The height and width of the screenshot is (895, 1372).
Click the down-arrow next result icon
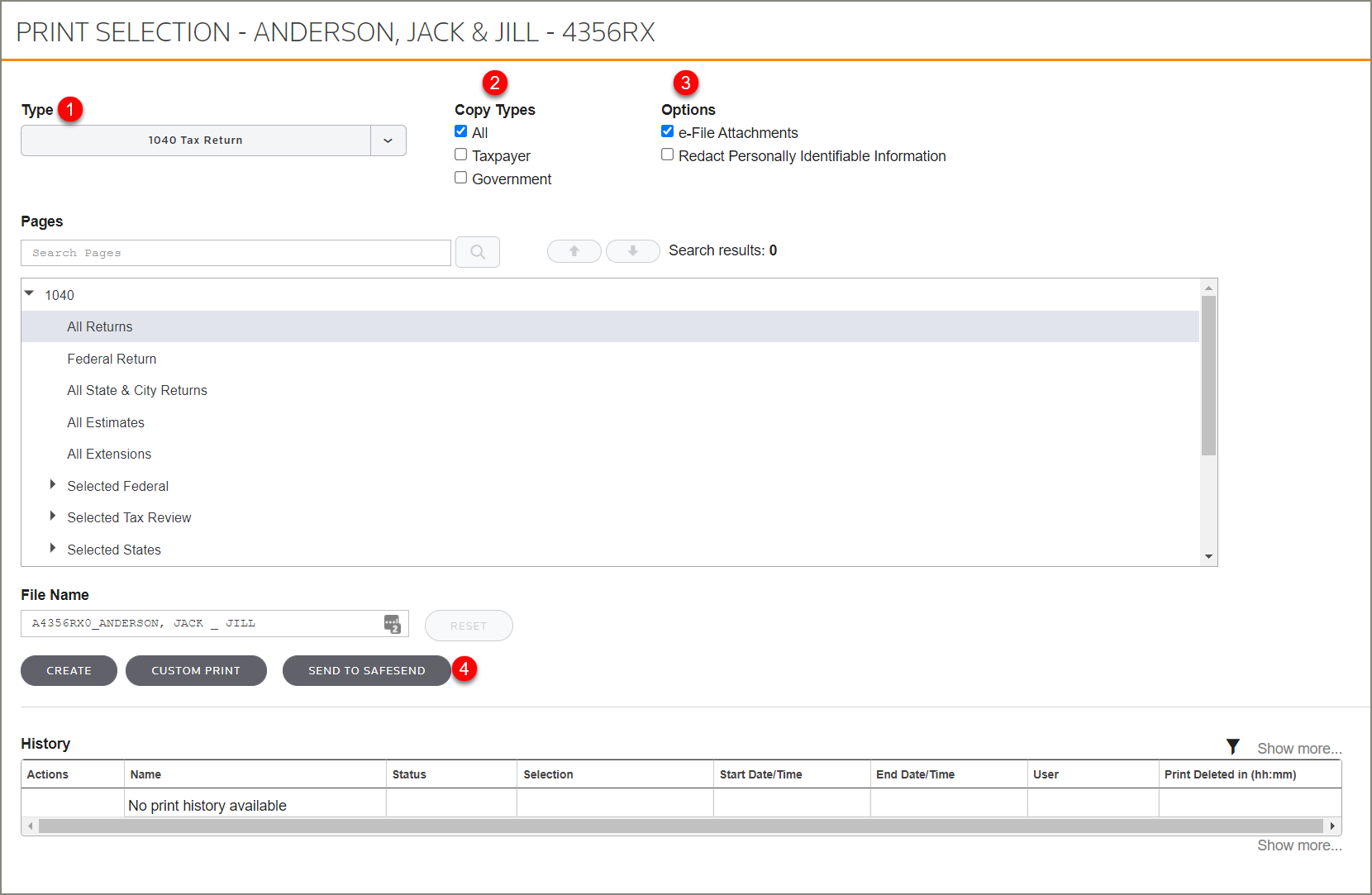pos(632,251)
